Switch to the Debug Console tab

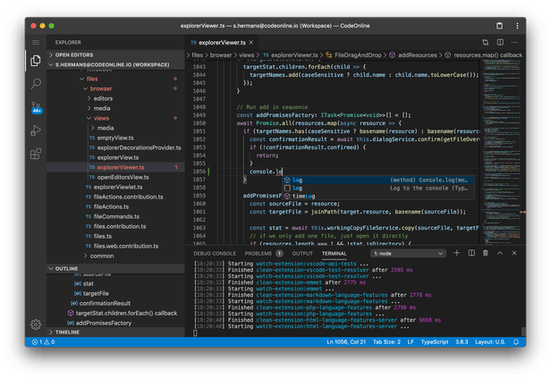214,253
